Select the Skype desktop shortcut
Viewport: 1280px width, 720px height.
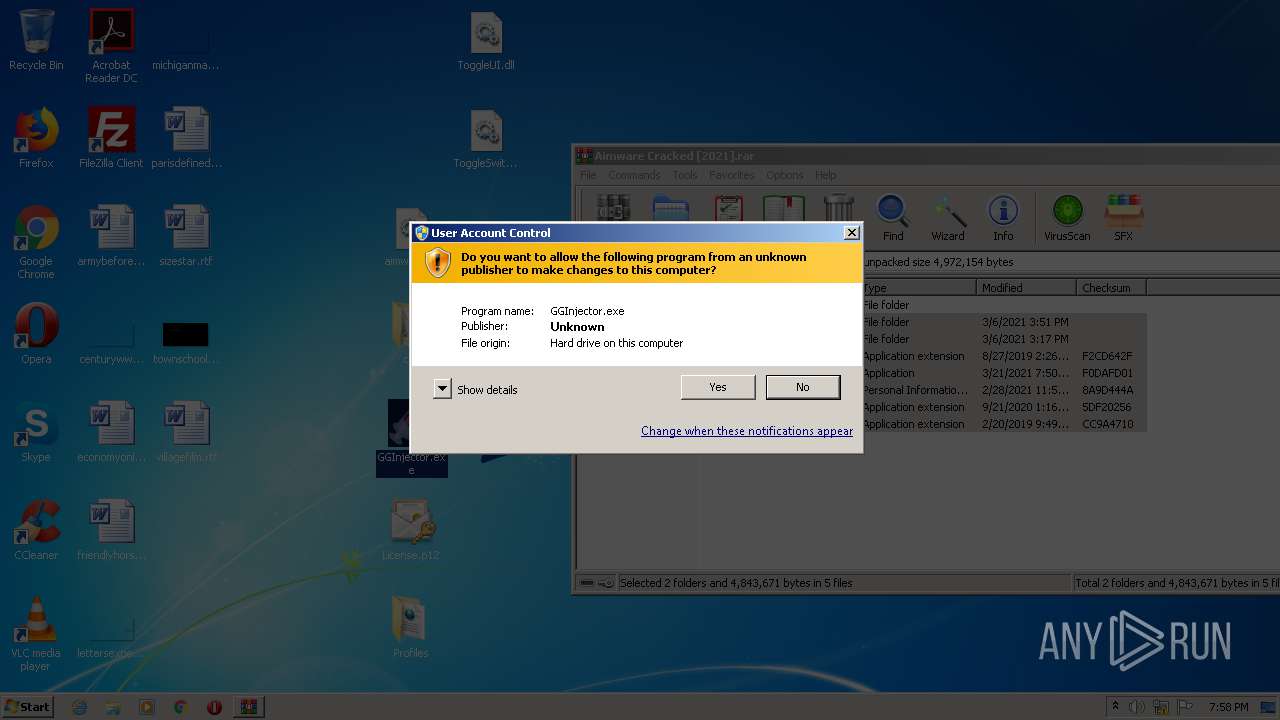[36, 432]
